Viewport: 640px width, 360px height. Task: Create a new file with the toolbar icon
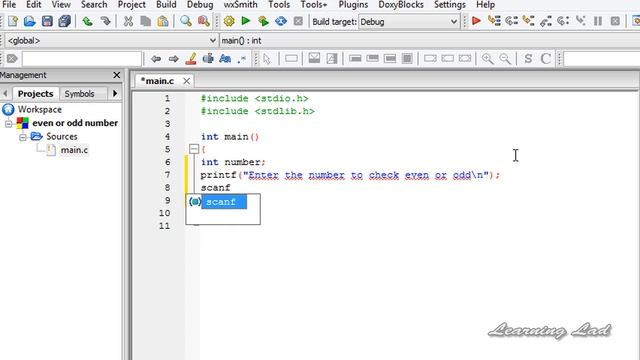(13, 21)
